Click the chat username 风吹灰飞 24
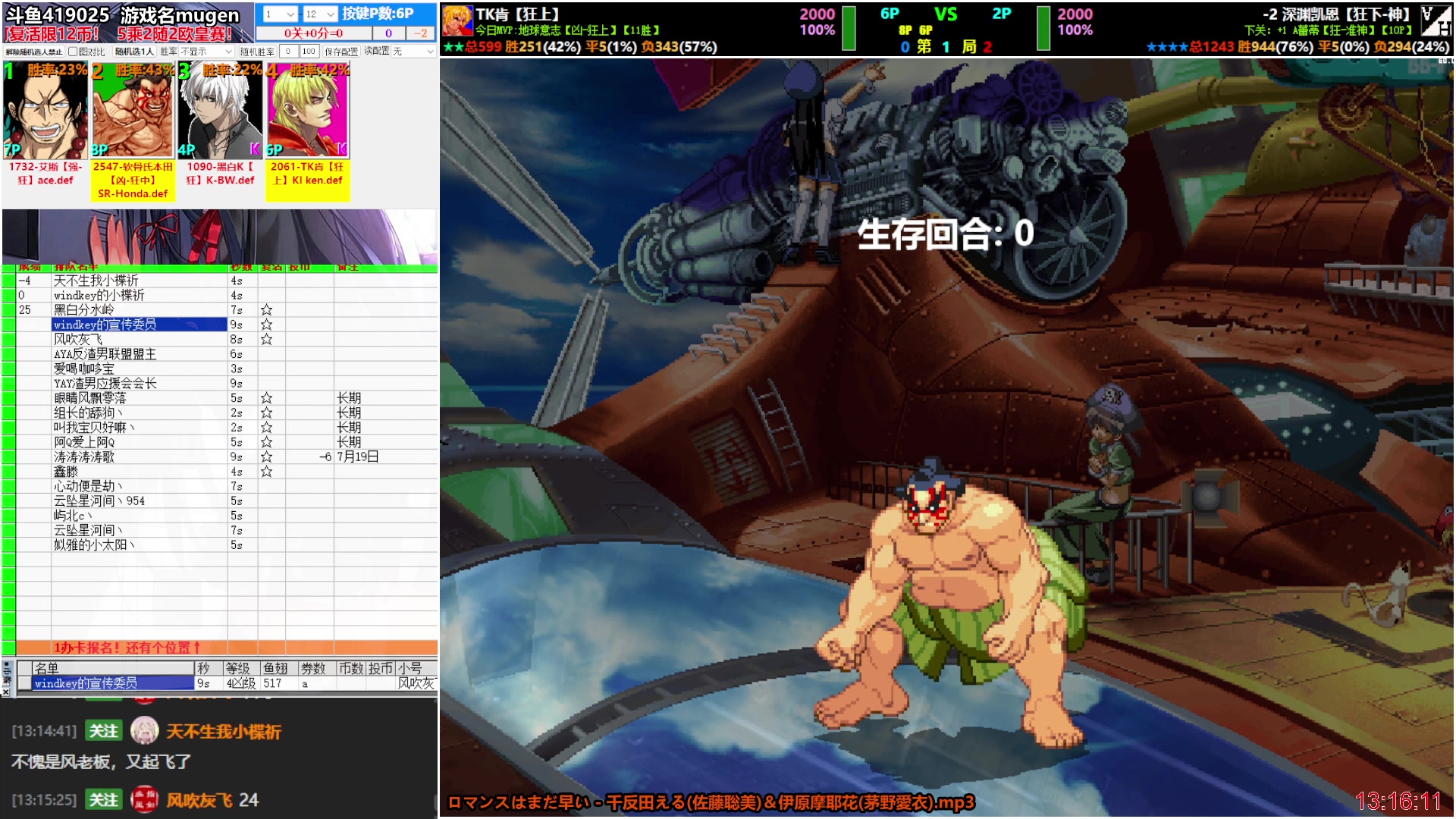 pyautogui.click(x=212, y=800)
